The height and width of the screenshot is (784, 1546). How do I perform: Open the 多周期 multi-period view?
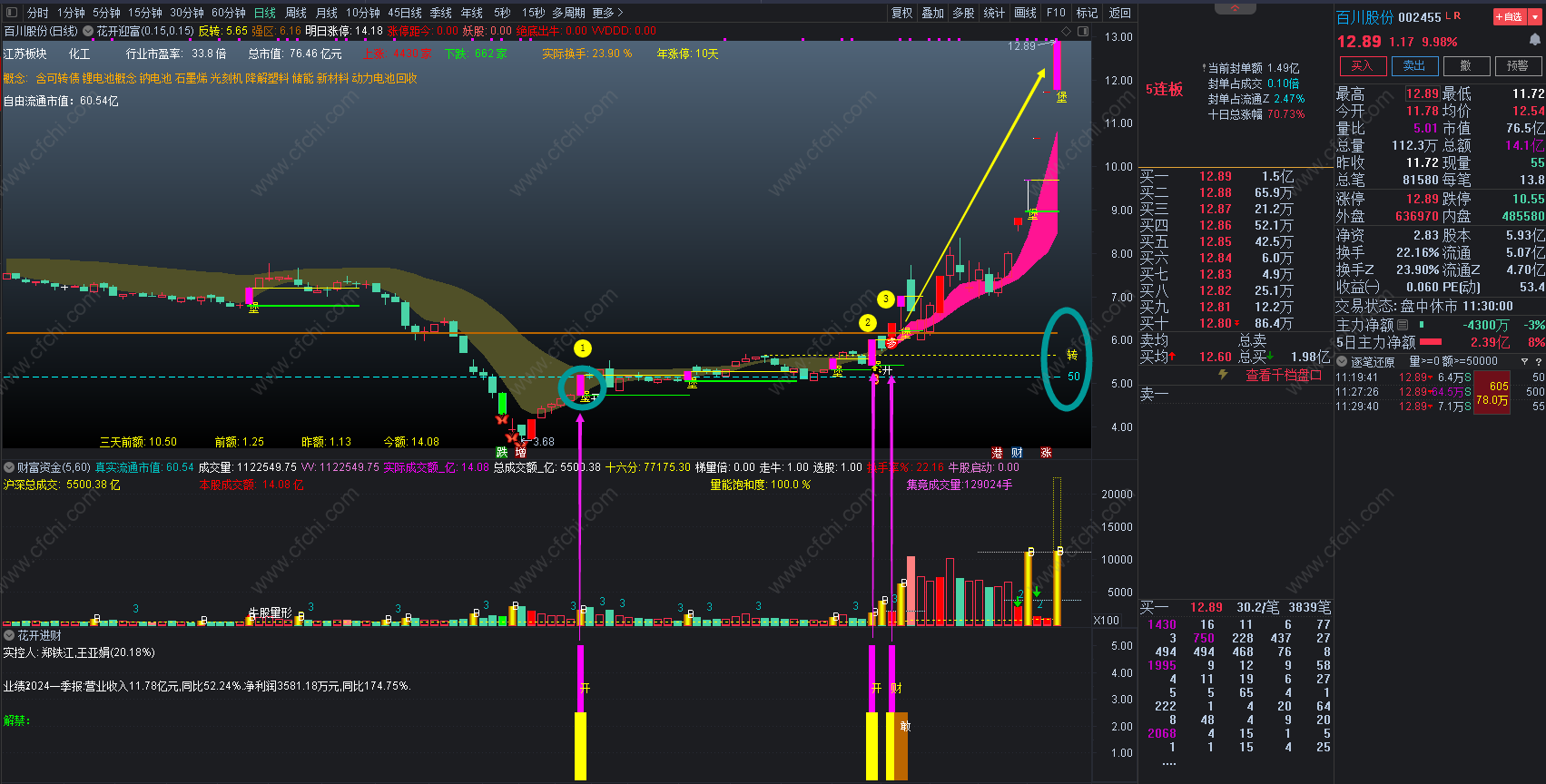568,13
